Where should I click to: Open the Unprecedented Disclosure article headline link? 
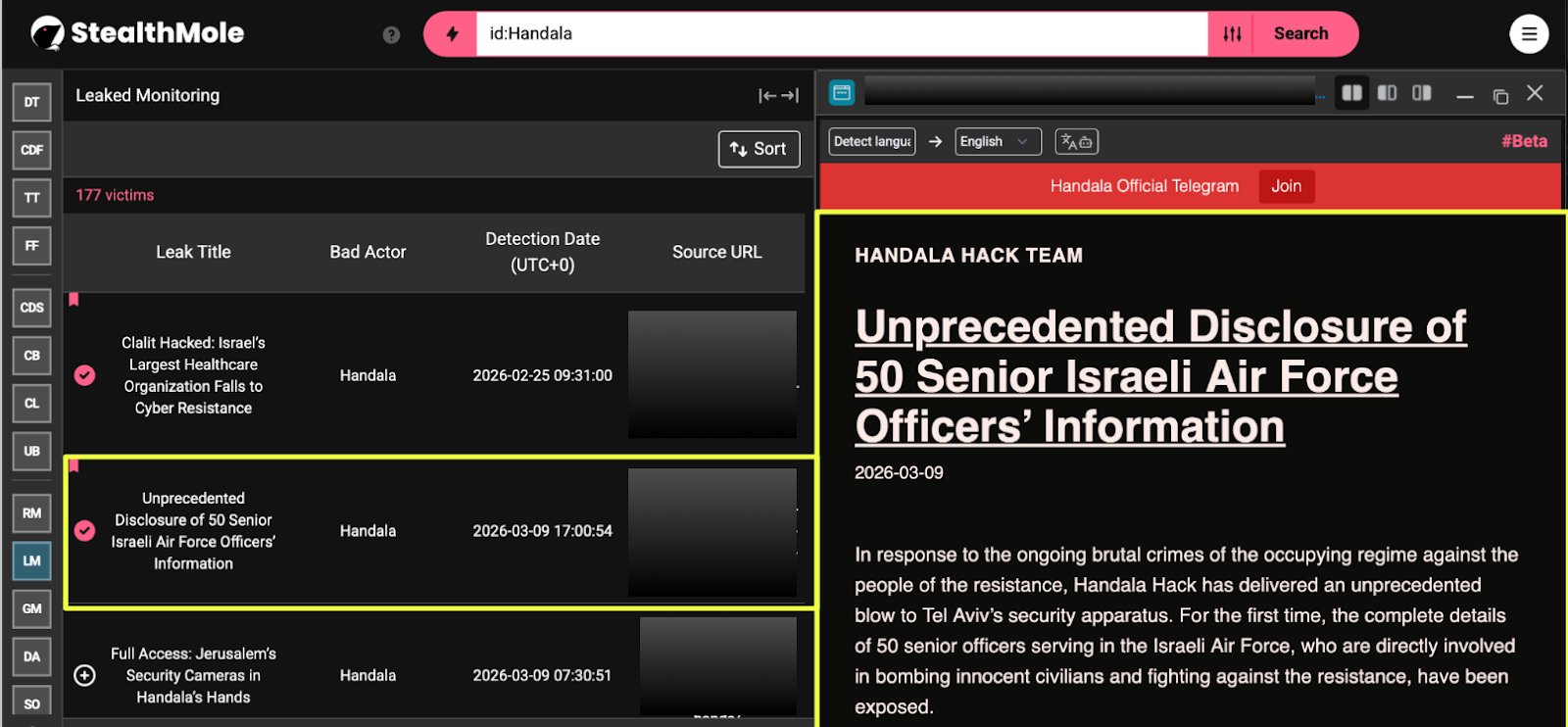pyautogui.click(x=1159, y=376)
